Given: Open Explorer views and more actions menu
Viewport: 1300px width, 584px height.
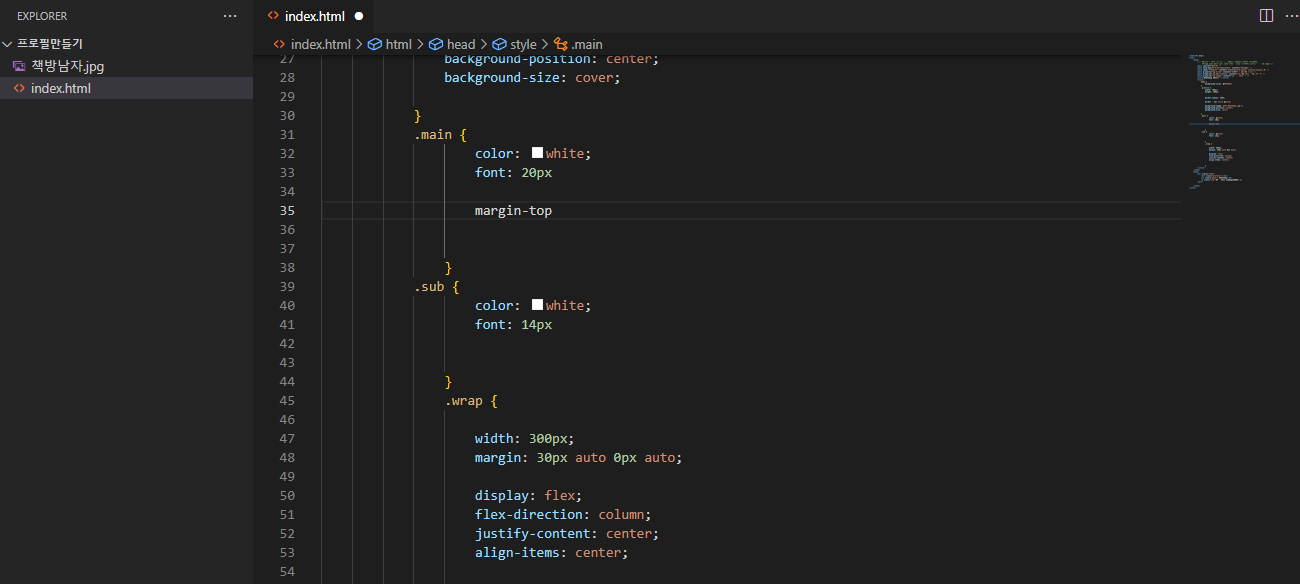Looking at the screenshot, I should 230,16.
